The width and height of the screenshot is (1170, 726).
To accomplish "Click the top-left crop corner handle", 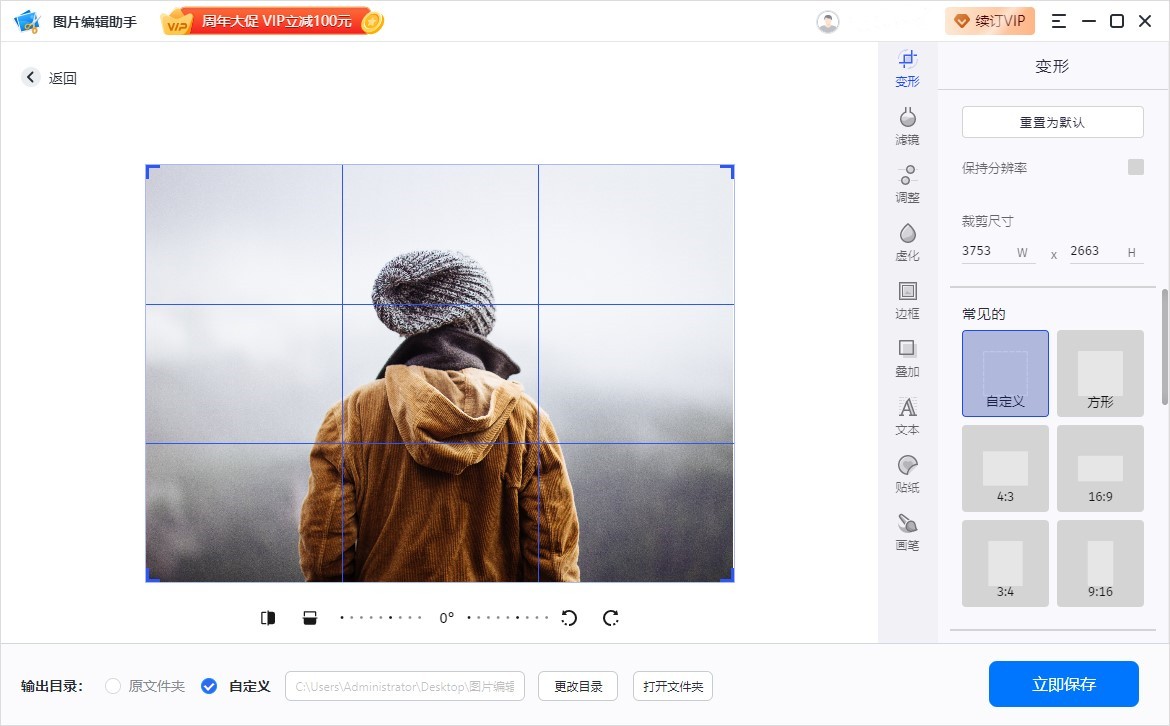I will point(151,171).
